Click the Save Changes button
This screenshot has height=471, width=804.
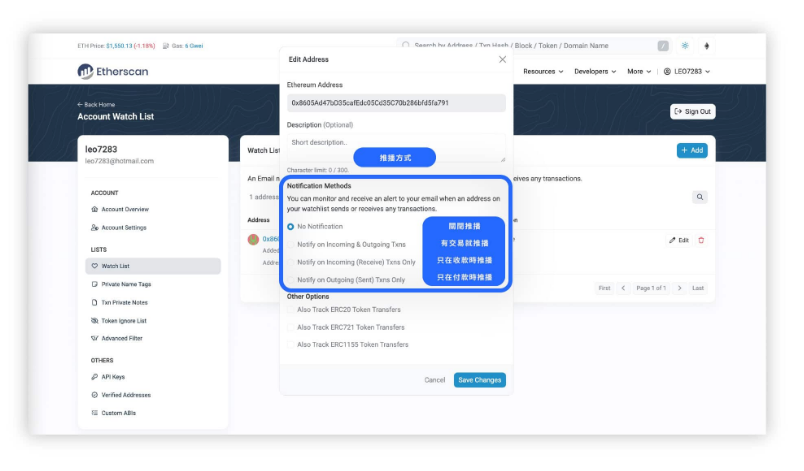tap(479, 380)
